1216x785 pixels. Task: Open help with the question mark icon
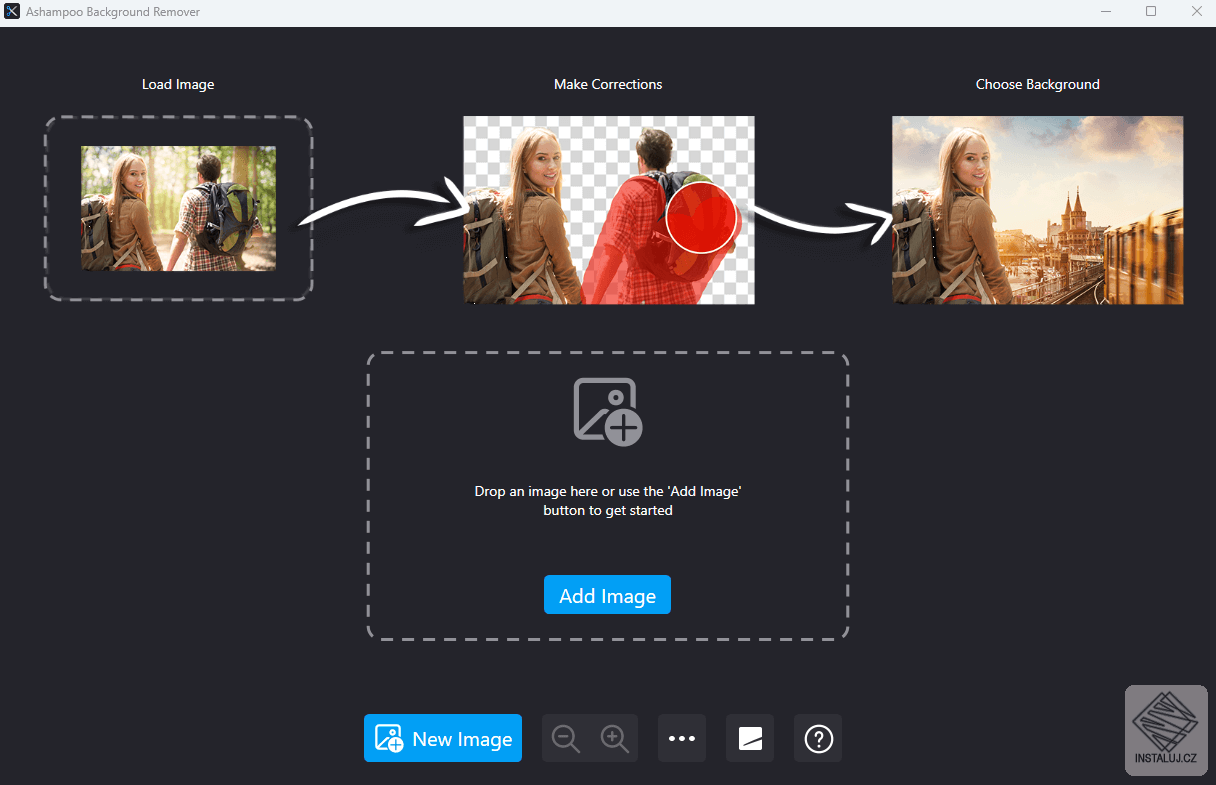click(x=818, y=738)
